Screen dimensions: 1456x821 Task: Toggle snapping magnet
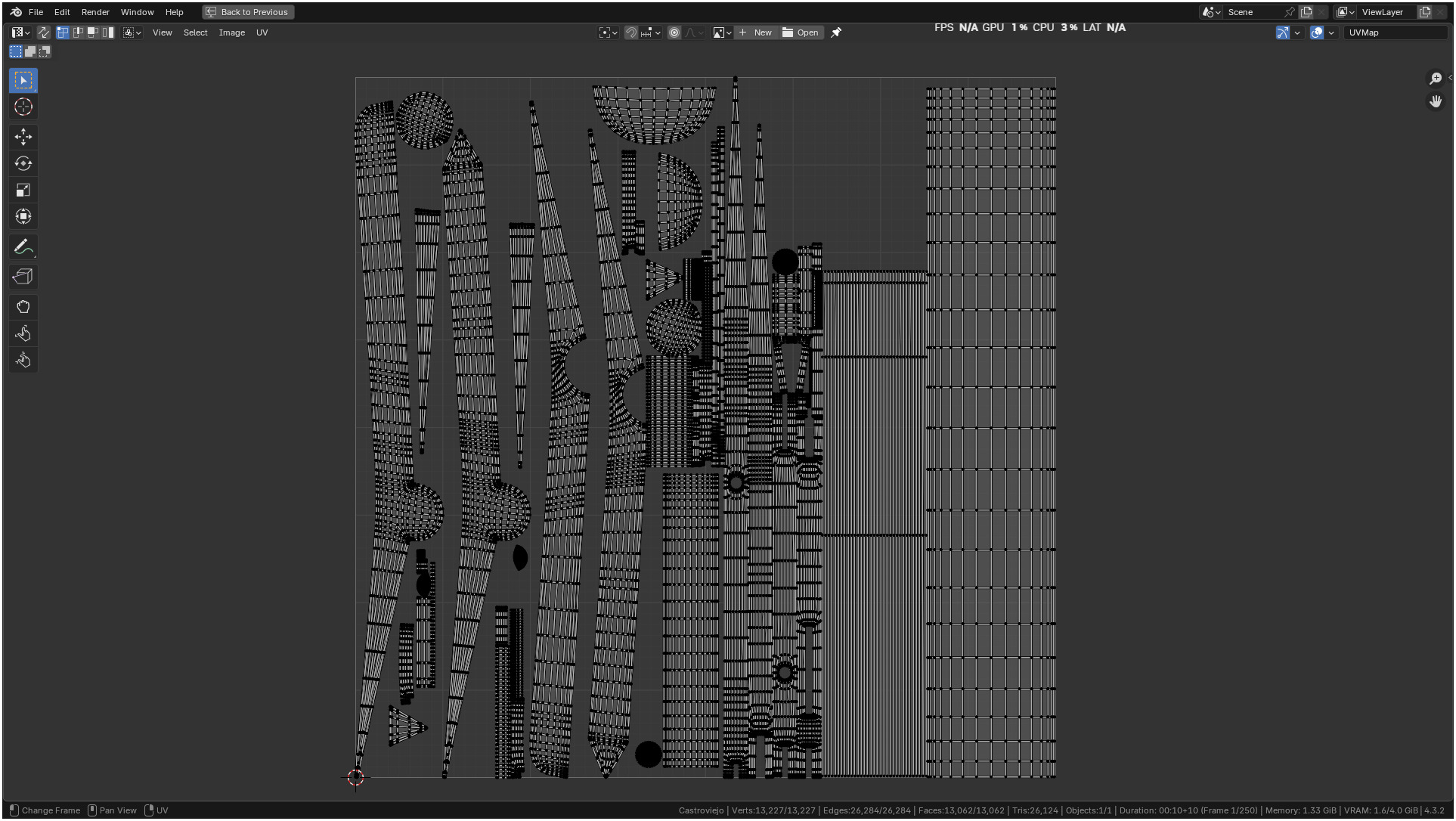[630, 33]
